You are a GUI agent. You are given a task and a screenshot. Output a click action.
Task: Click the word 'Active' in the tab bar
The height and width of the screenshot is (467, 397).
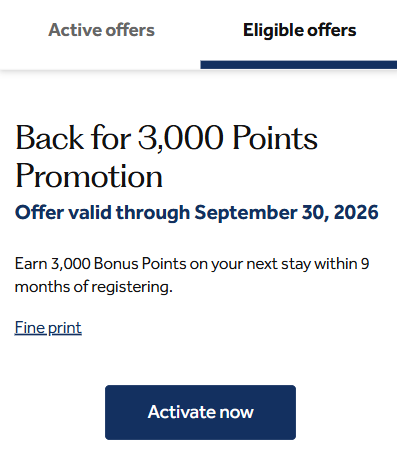73,30
